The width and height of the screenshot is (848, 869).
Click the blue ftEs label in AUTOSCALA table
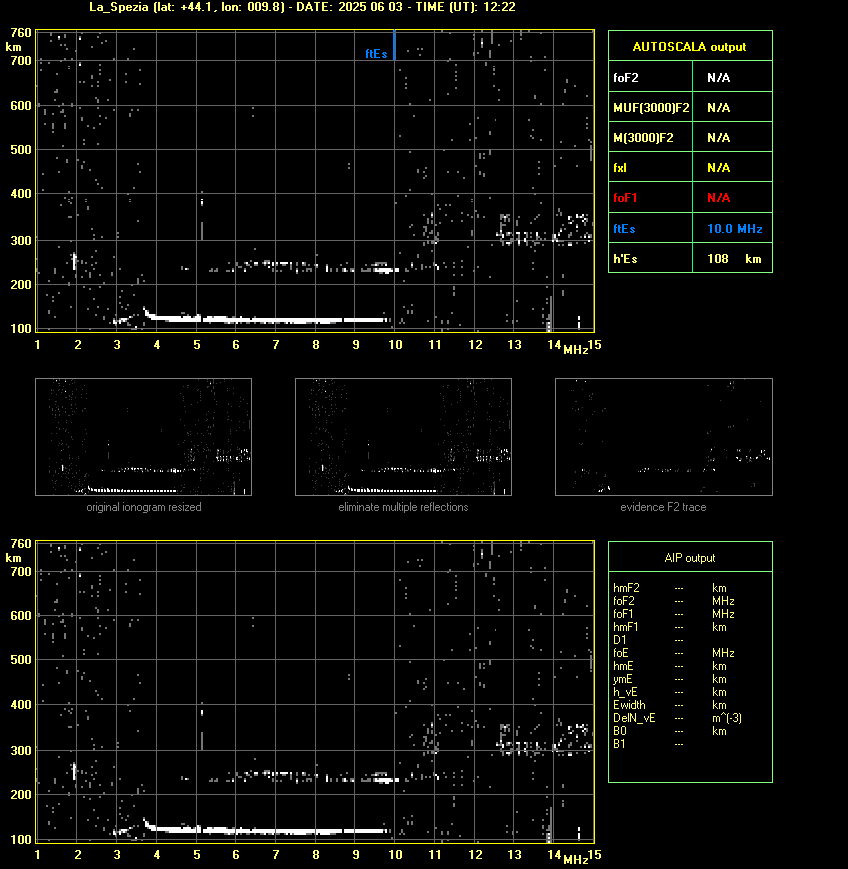[x=624, y=229]
